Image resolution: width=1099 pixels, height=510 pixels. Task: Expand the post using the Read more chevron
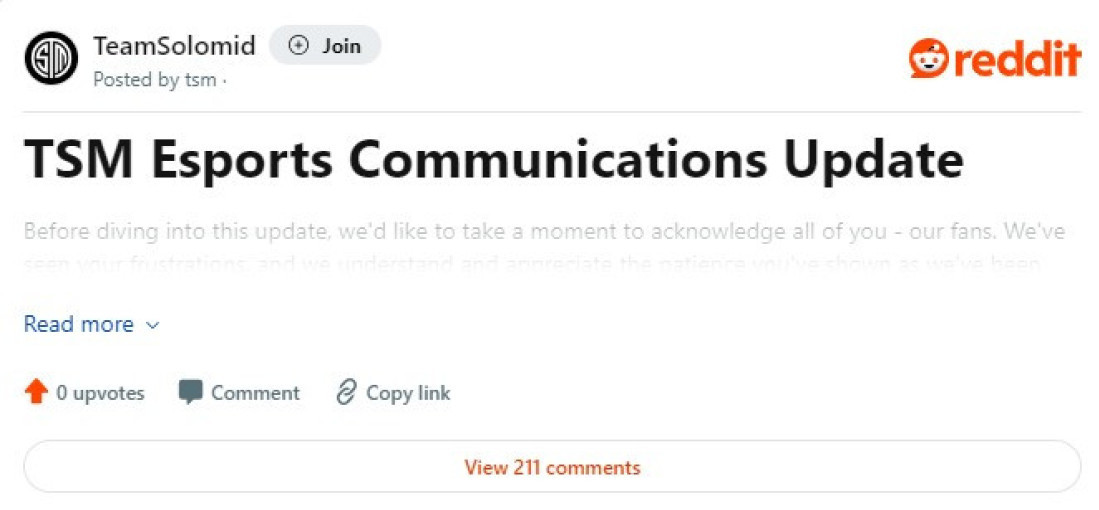[152, 325]
